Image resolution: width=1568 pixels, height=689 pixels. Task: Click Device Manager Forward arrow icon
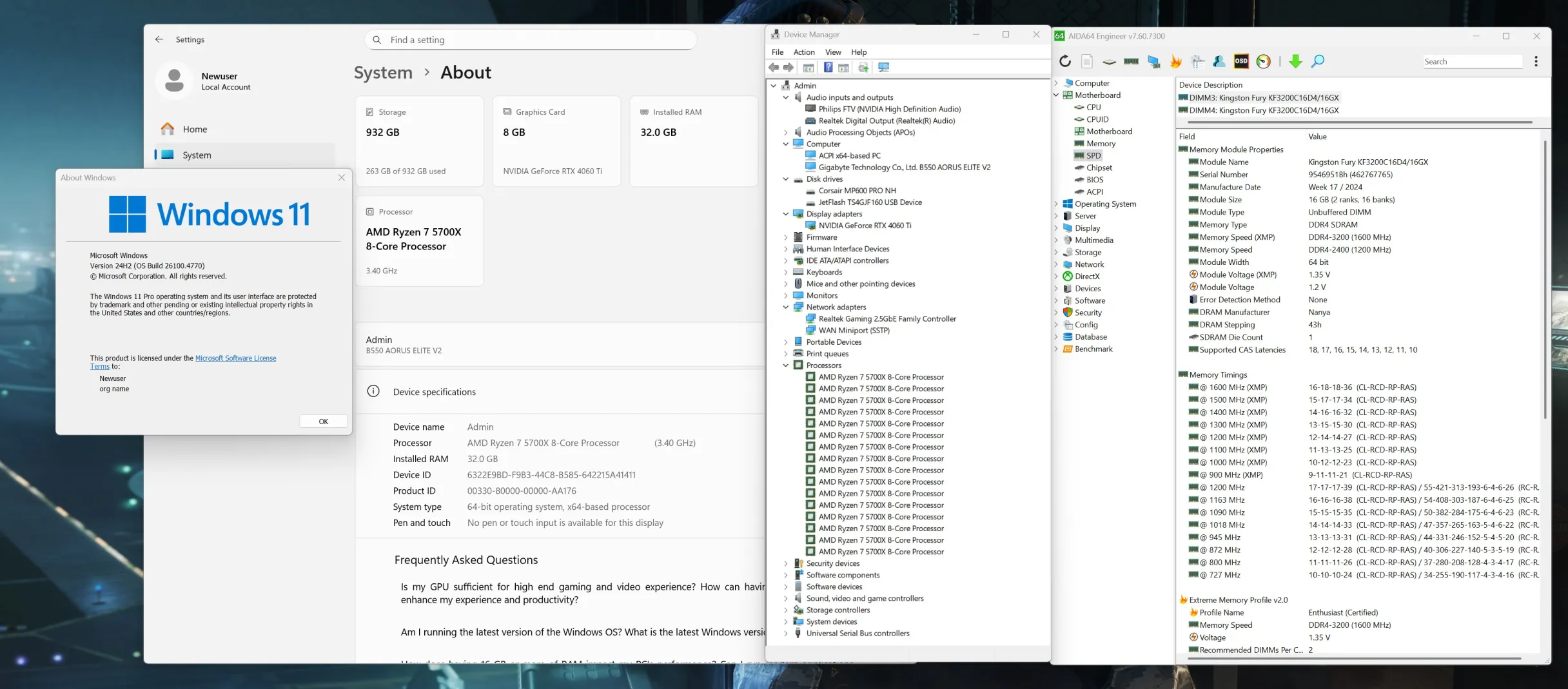click(788, 68)
